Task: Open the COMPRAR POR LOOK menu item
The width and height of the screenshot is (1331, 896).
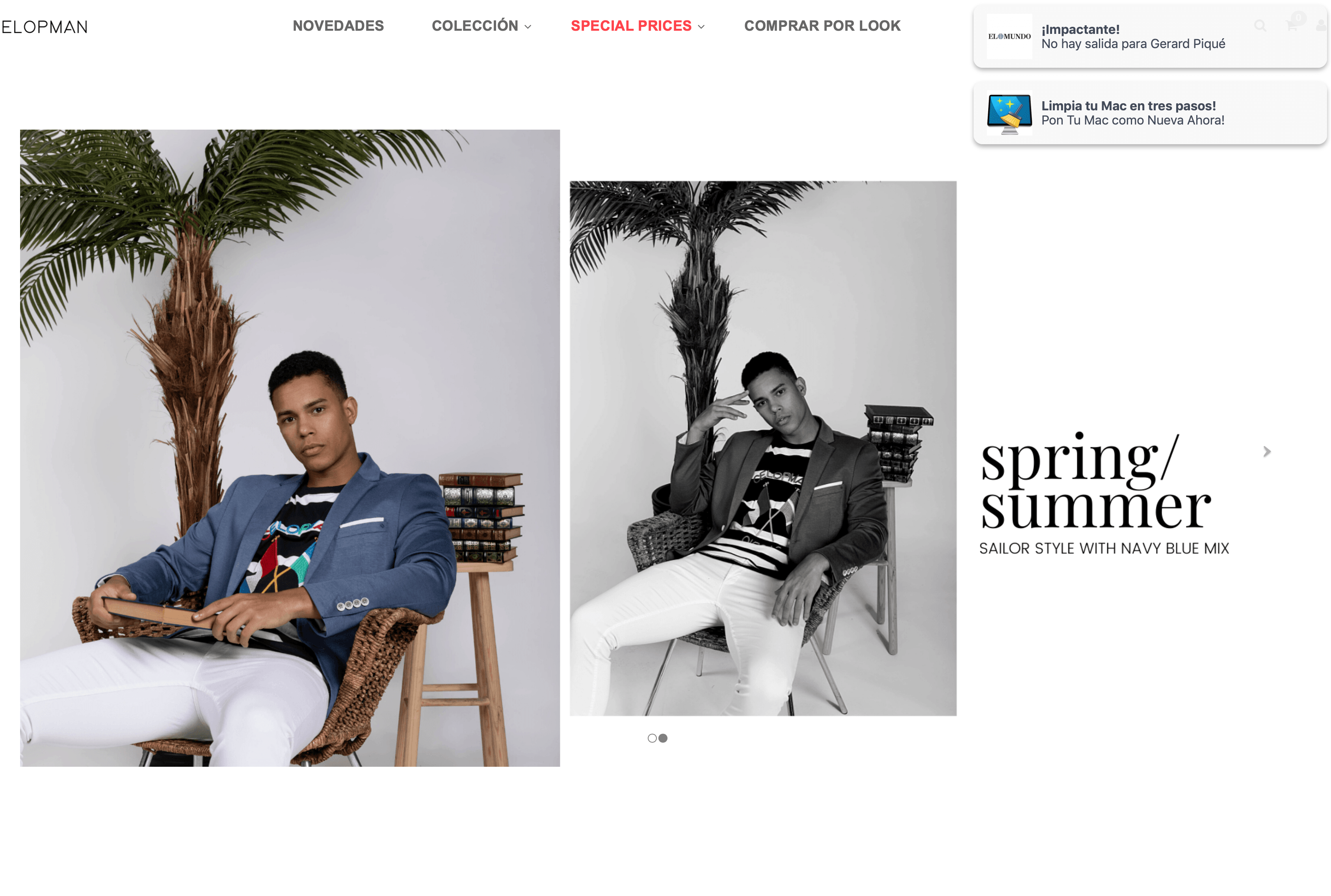Action: click(822, 26)
